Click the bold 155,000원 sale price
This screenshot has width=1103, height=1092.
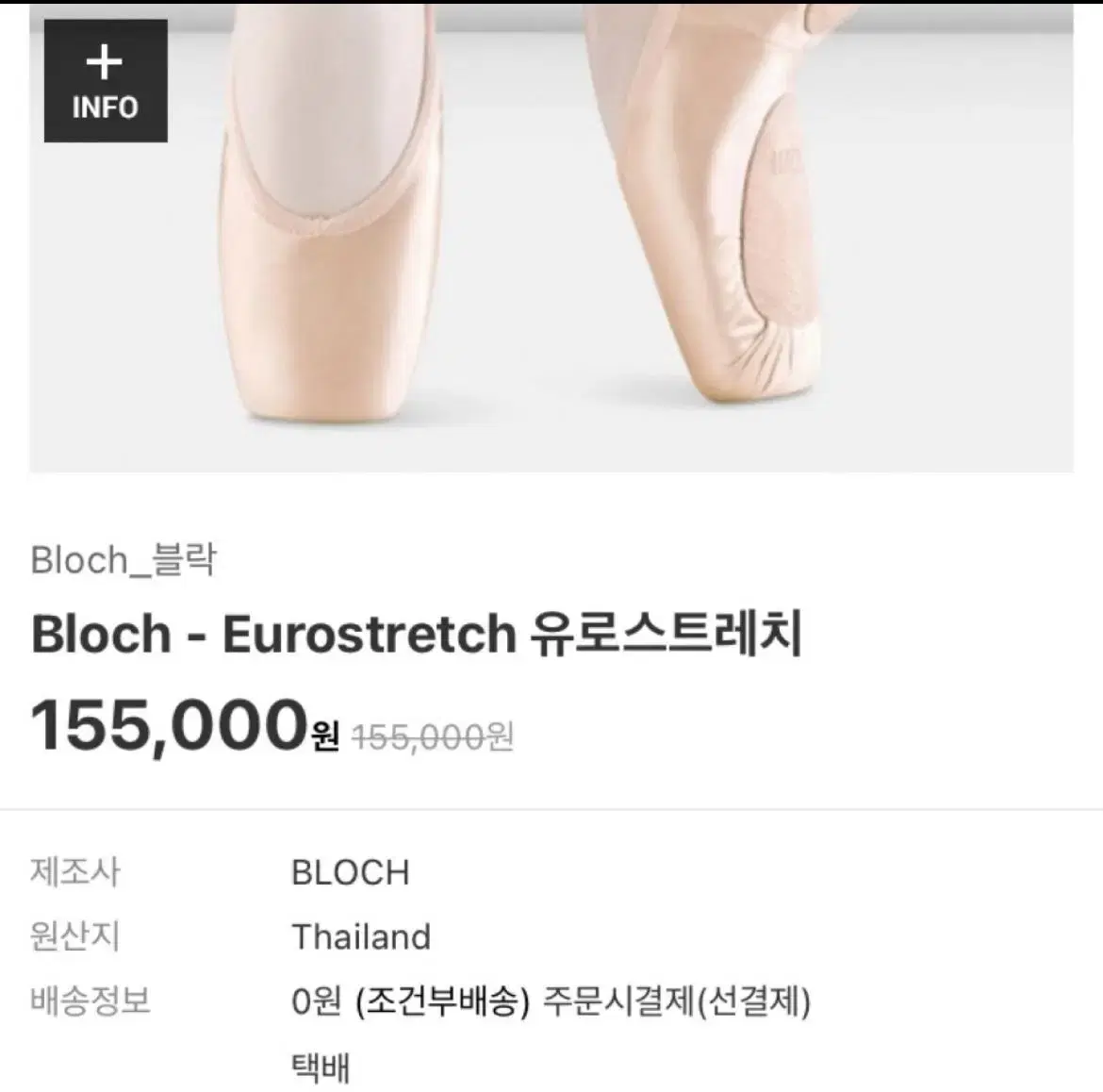tap(185, 726)
